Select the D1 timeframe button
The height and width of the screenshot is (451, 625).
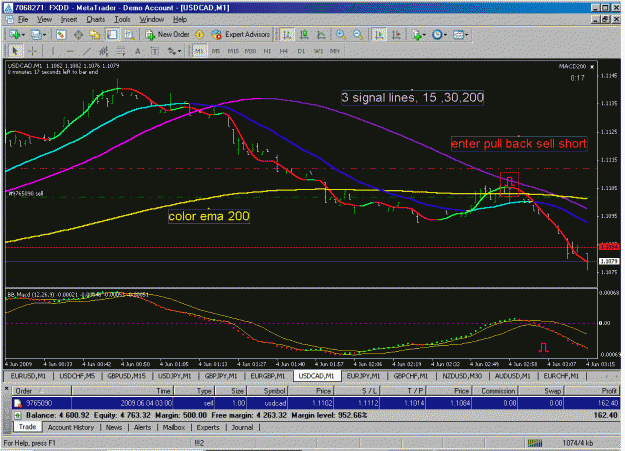click(301, 51)
